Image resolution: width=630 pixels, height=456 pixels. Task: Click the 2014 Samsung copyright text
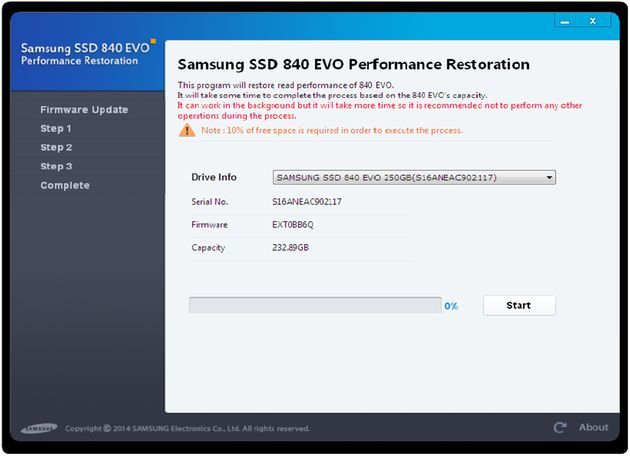pyautogui.click(x=187, y=429)
